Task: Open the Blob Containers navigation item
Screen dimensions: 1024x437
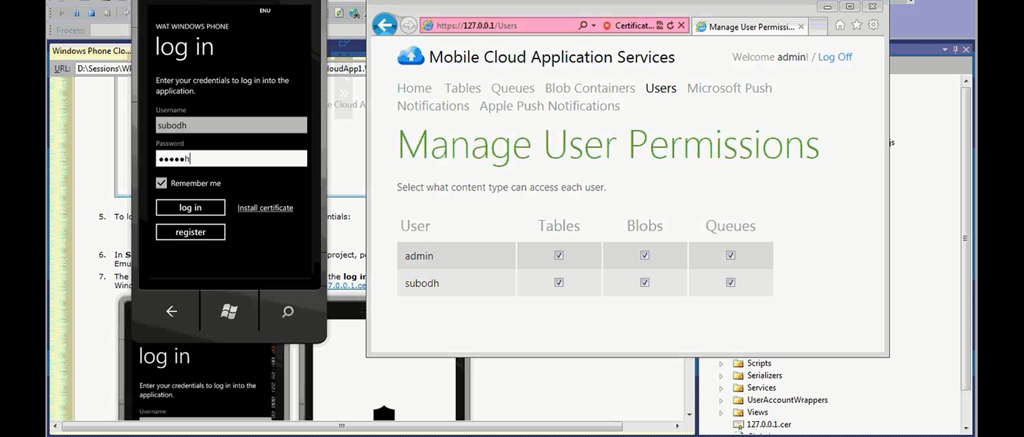Action: pos(590,88)
